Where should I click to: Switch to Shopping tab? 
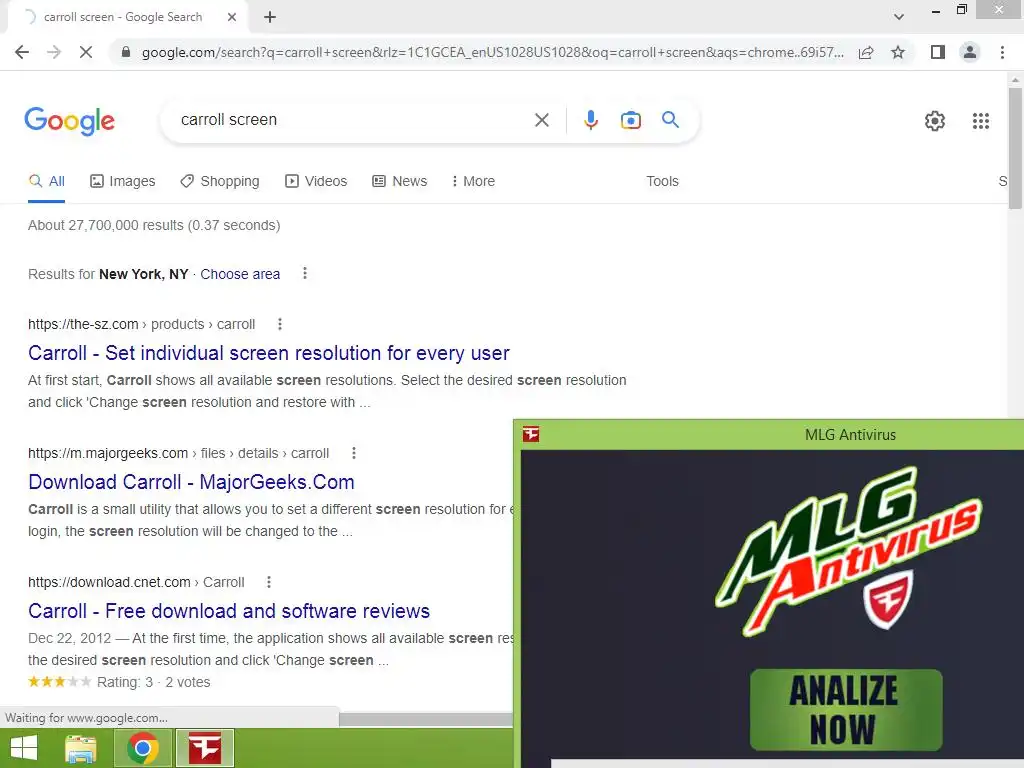pos(220,182)
